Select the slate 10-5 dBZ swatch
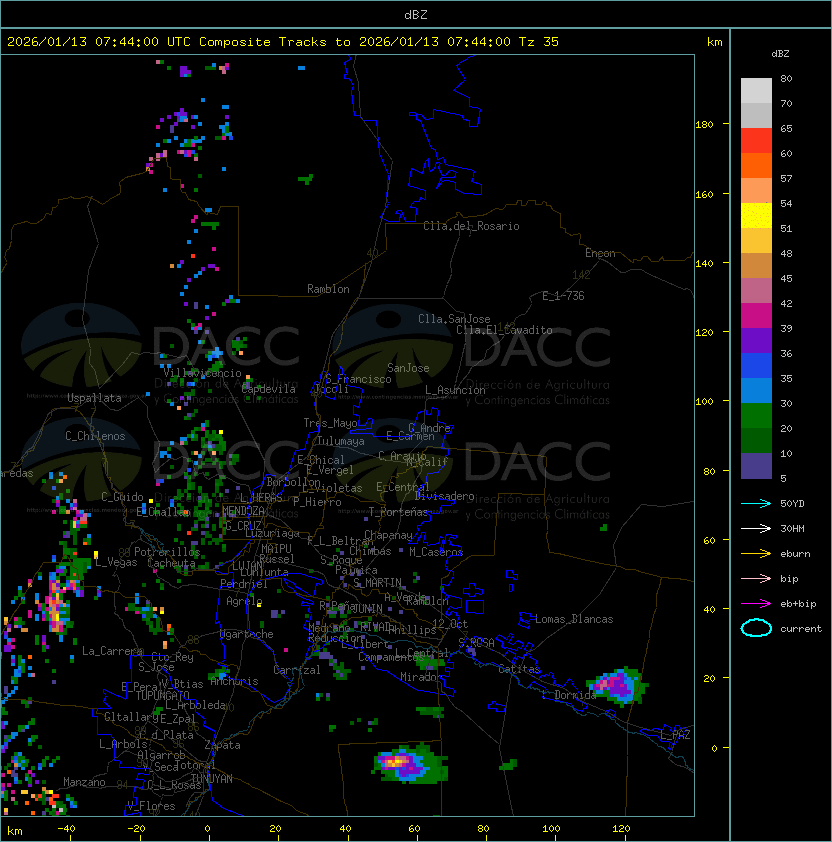The width and height of the screenshot is (832, 842). tap(756, 466)
